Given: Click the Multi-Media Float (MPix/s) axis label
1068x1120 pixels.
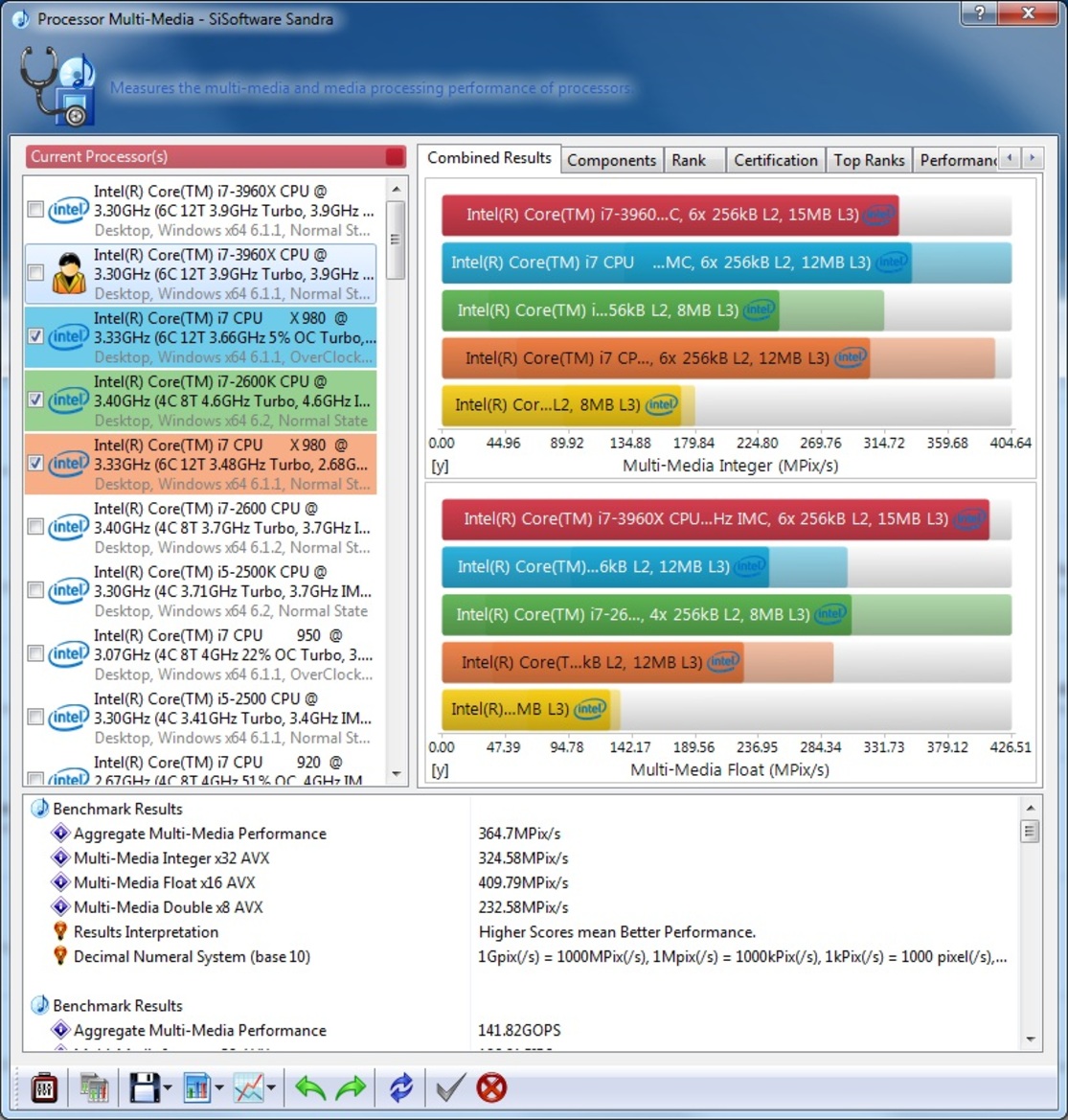Looking at the screenshot, I should coord(730,770).
